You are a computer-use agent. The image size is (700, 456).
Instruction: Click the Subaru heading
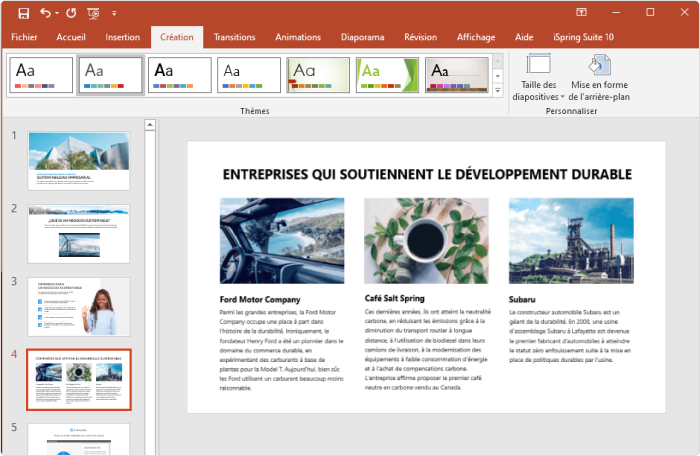click(522, 299)
